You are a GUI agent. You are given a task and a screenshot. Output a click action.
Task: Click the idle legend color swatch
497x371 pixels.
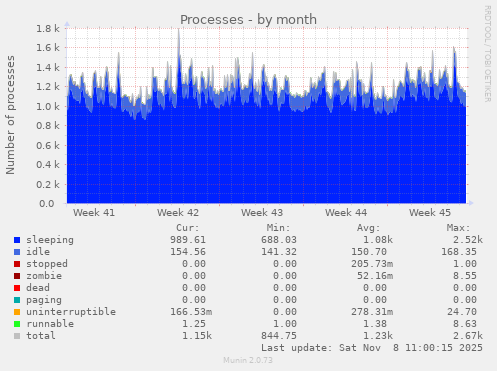[17, 252]
